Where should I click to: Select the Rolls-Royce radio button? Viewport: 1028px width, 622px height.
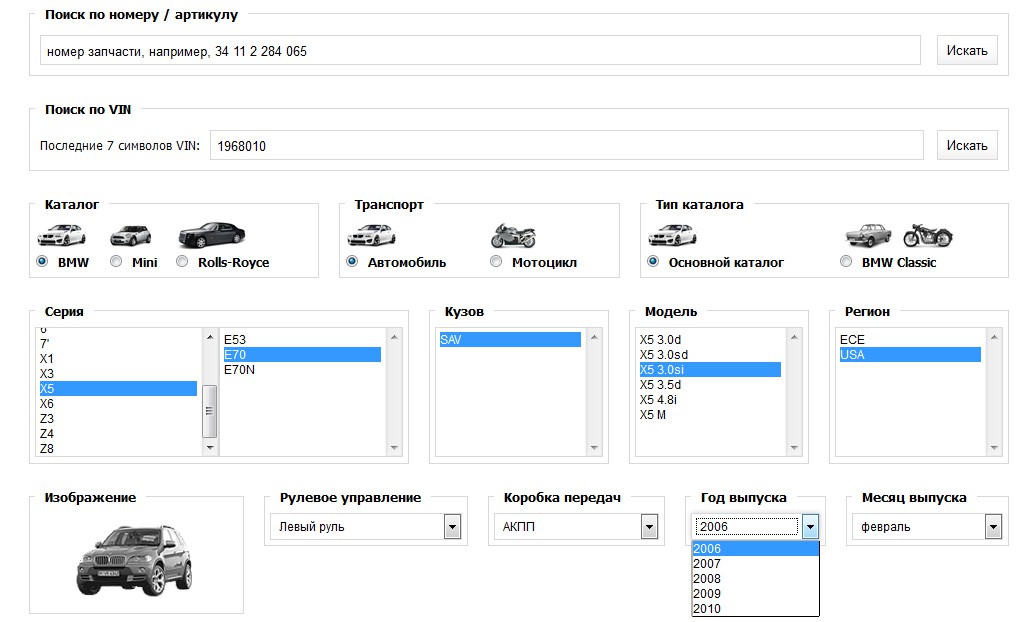pyautogui.click(x=182, y=262)
